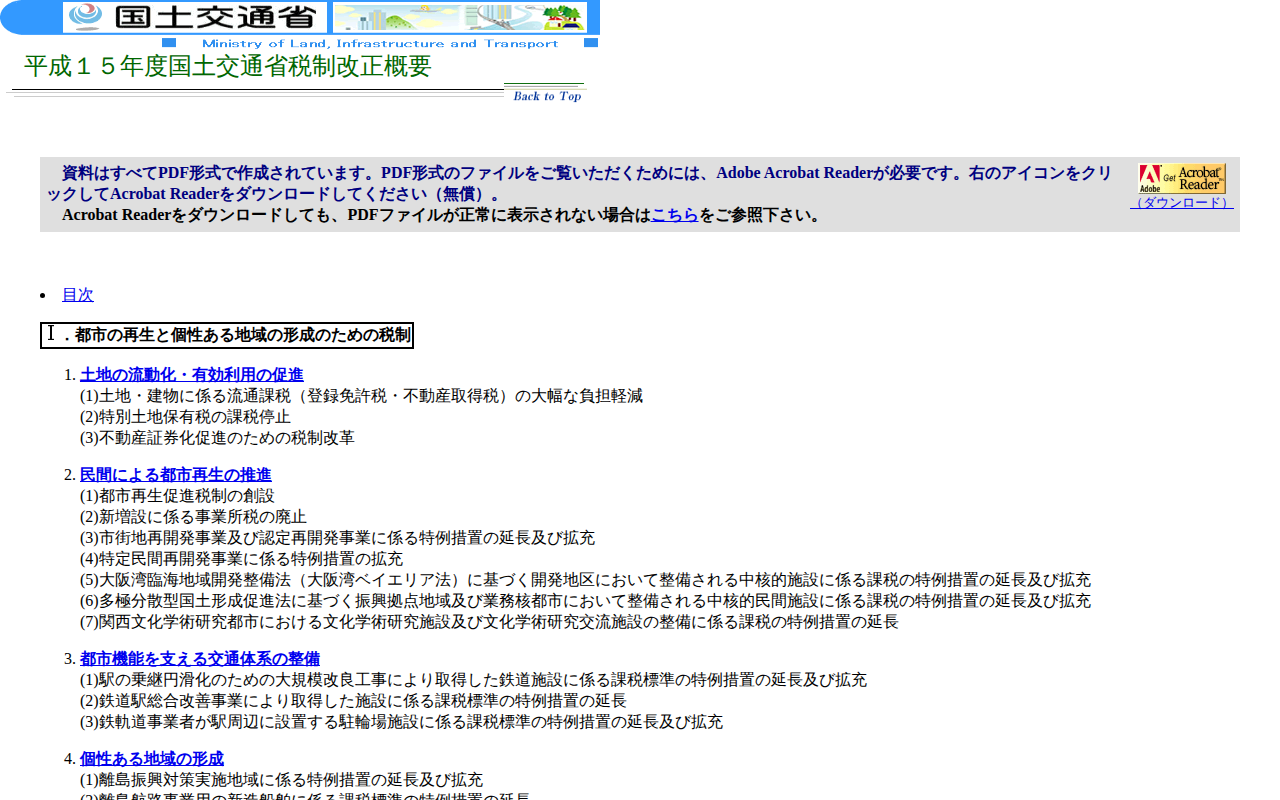Click the （ダウンロード） link below the Acrobat badge

[1182, 202]
